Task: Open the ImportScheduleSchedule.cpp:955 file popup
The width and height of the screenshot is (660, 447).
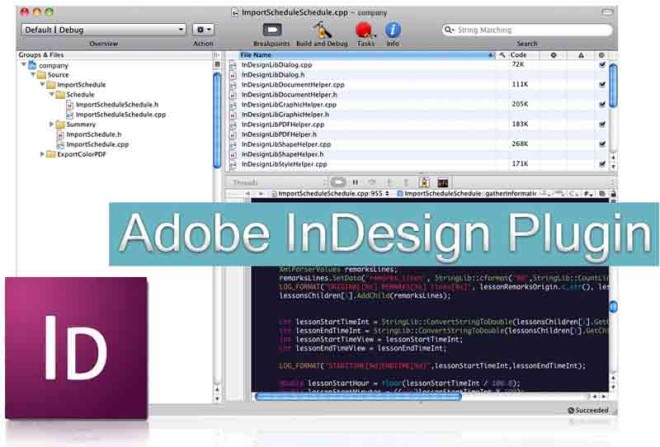Action: point(331,194)
